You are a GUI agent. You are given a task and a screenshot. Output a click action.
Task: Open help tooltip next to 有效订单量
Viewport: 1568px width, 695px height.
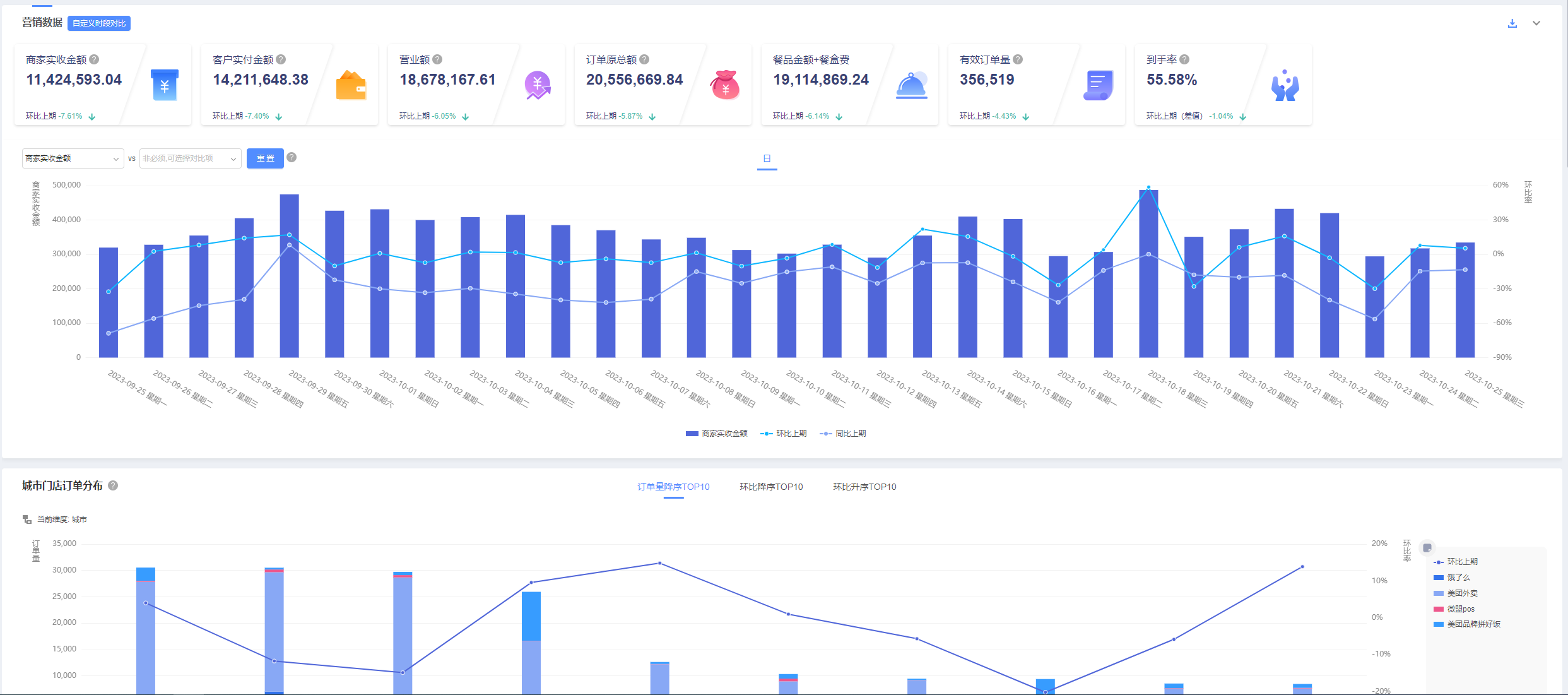click(x=1018, y=59)
